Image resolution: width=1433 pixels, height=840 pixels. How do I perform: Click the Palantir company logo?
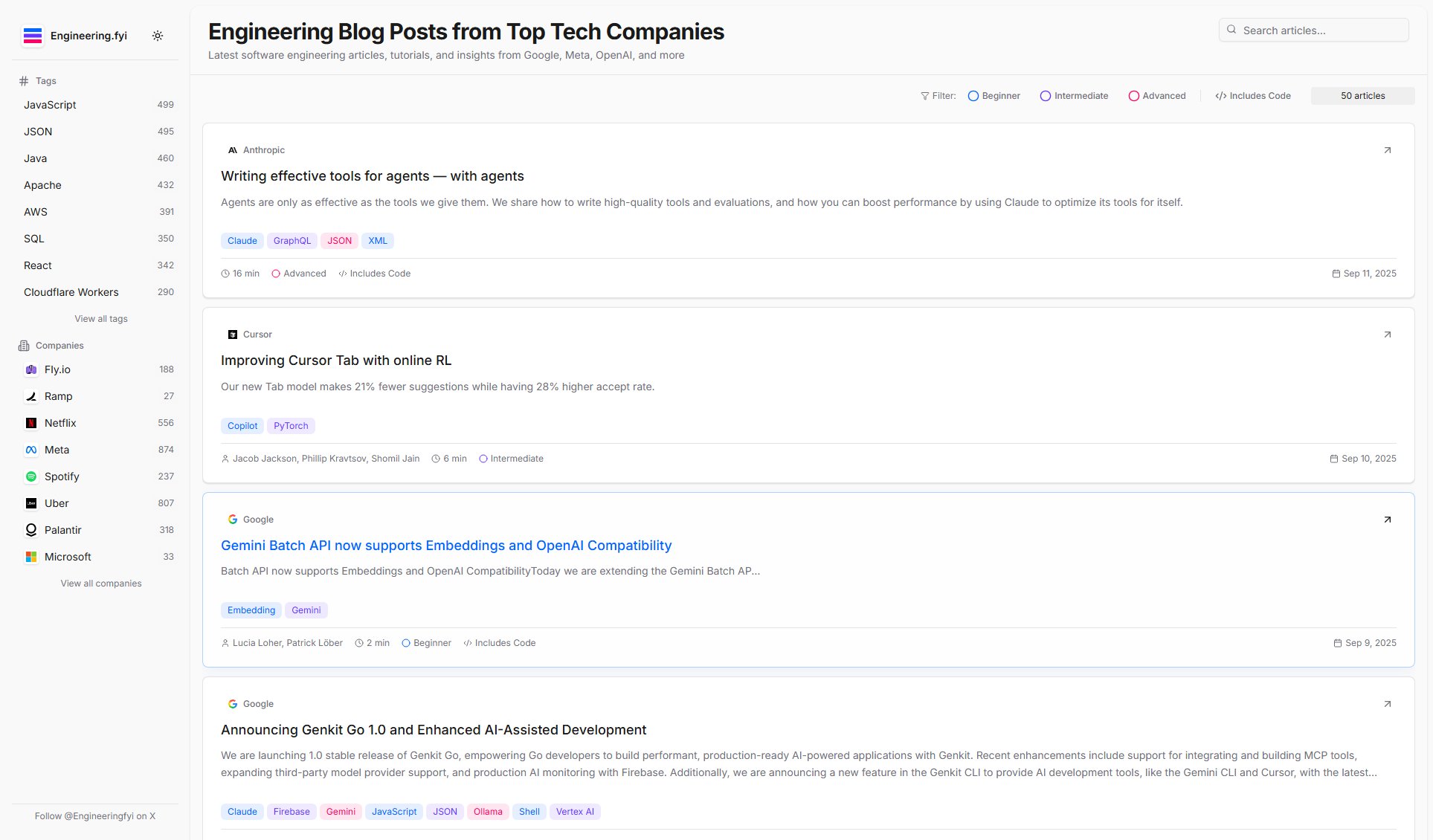point(31,530)
